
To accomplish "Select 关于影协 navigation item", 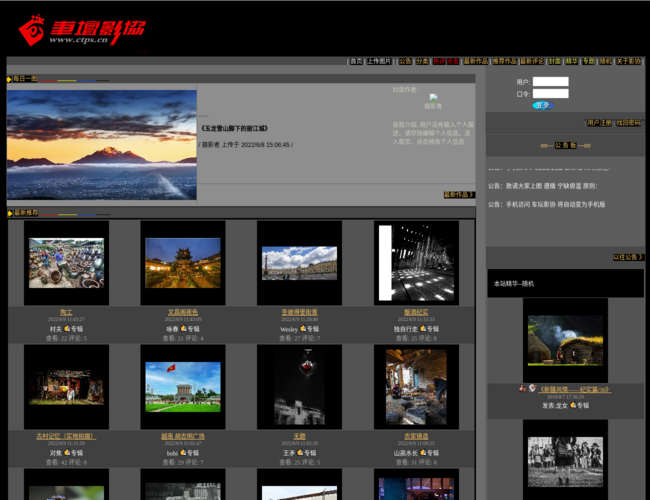I will [x=628, y=61].
